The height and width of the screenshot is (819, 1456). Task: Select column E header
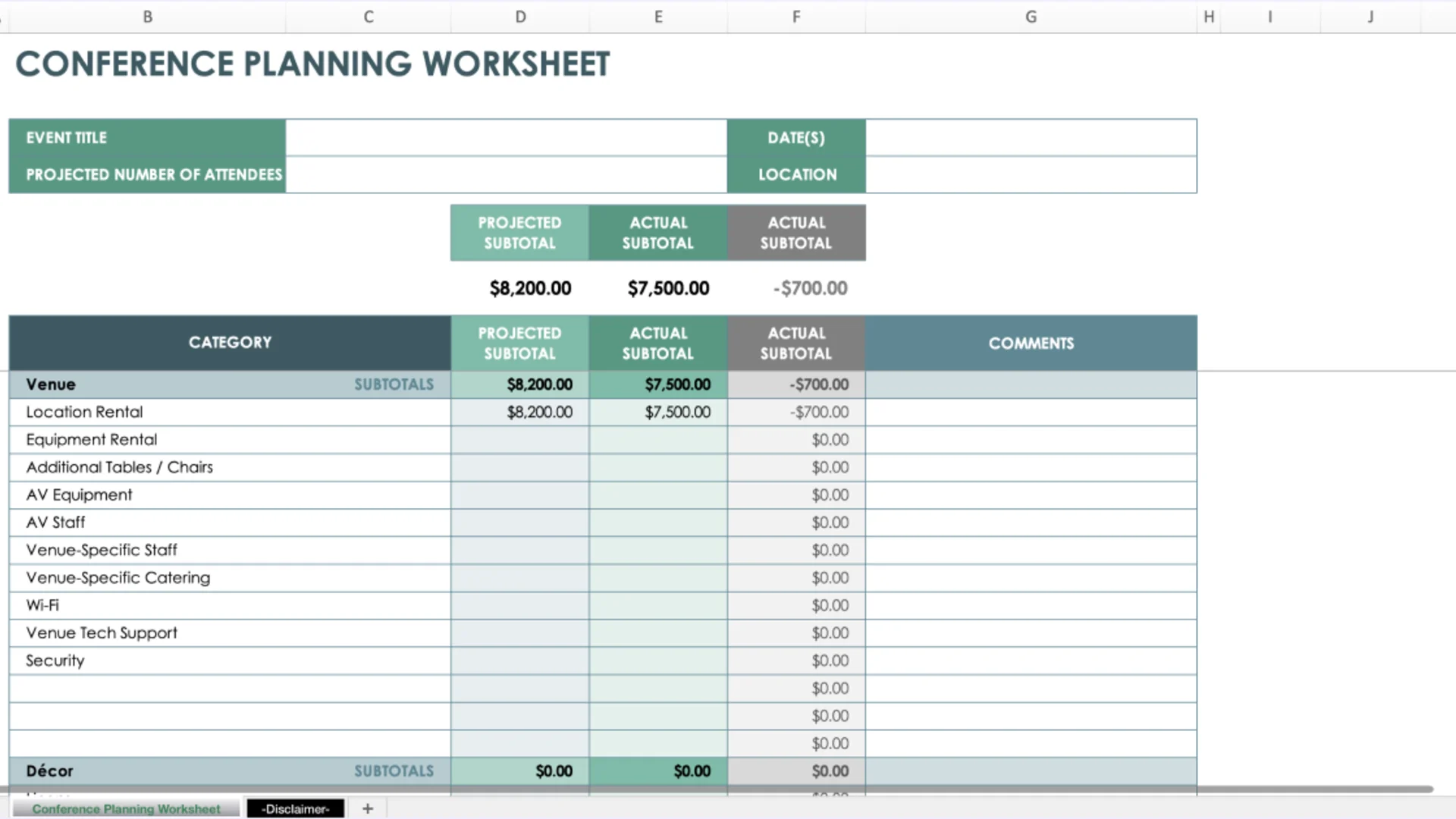658,17
